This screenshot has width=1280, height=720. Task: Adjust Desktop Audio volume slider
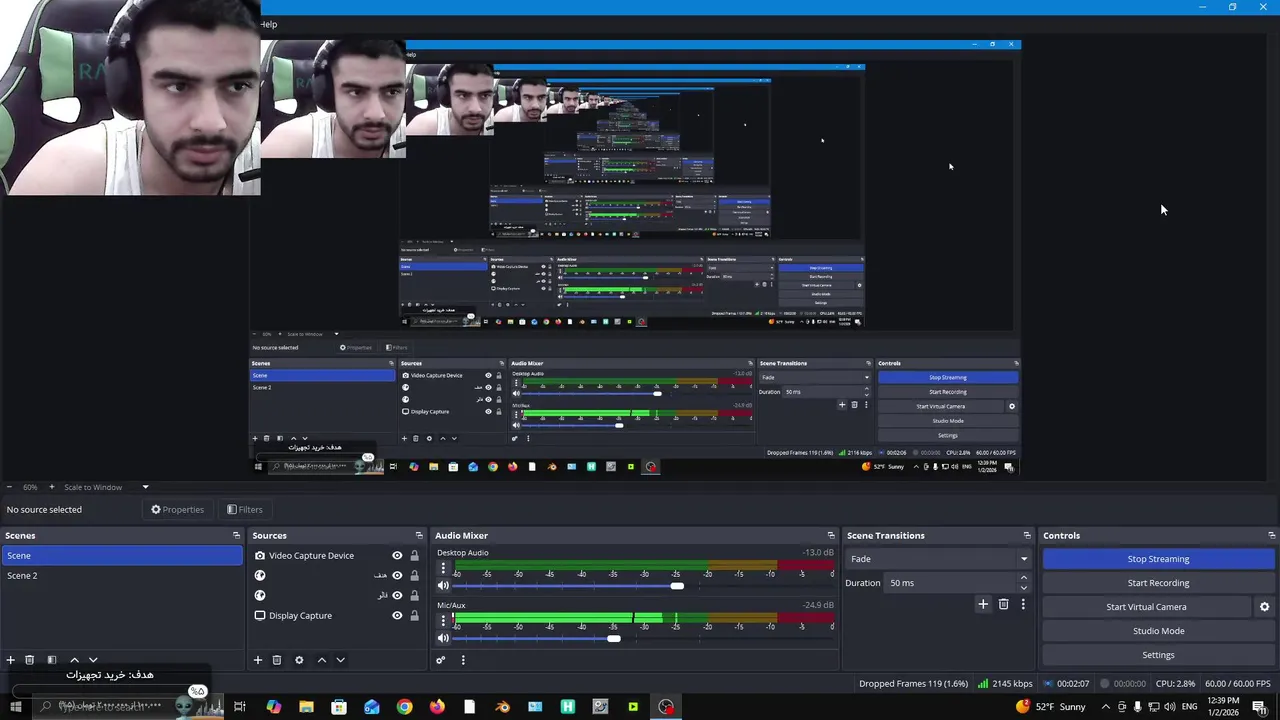[677, 586]
